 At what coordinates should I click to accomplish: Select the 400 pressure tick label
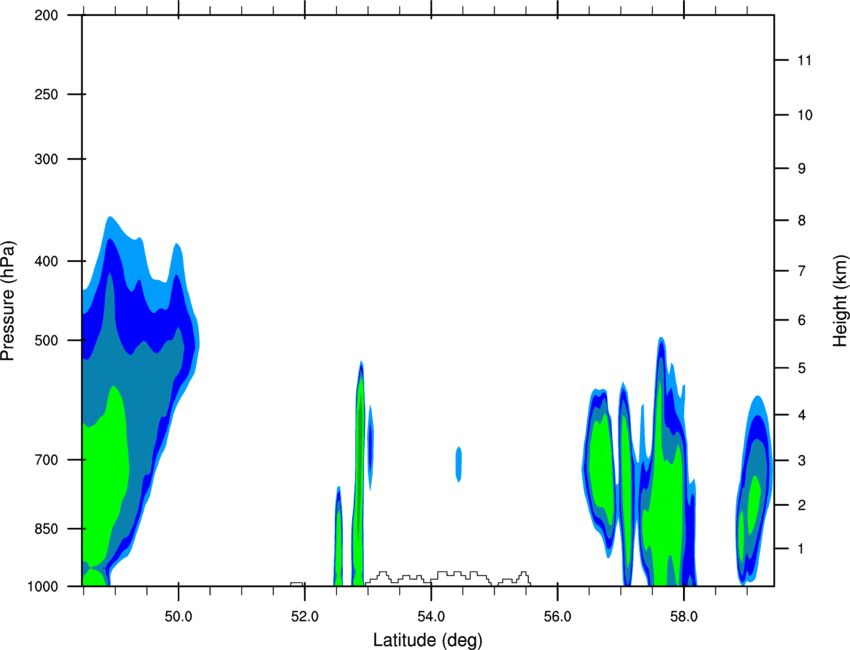(x=46, y=261)
